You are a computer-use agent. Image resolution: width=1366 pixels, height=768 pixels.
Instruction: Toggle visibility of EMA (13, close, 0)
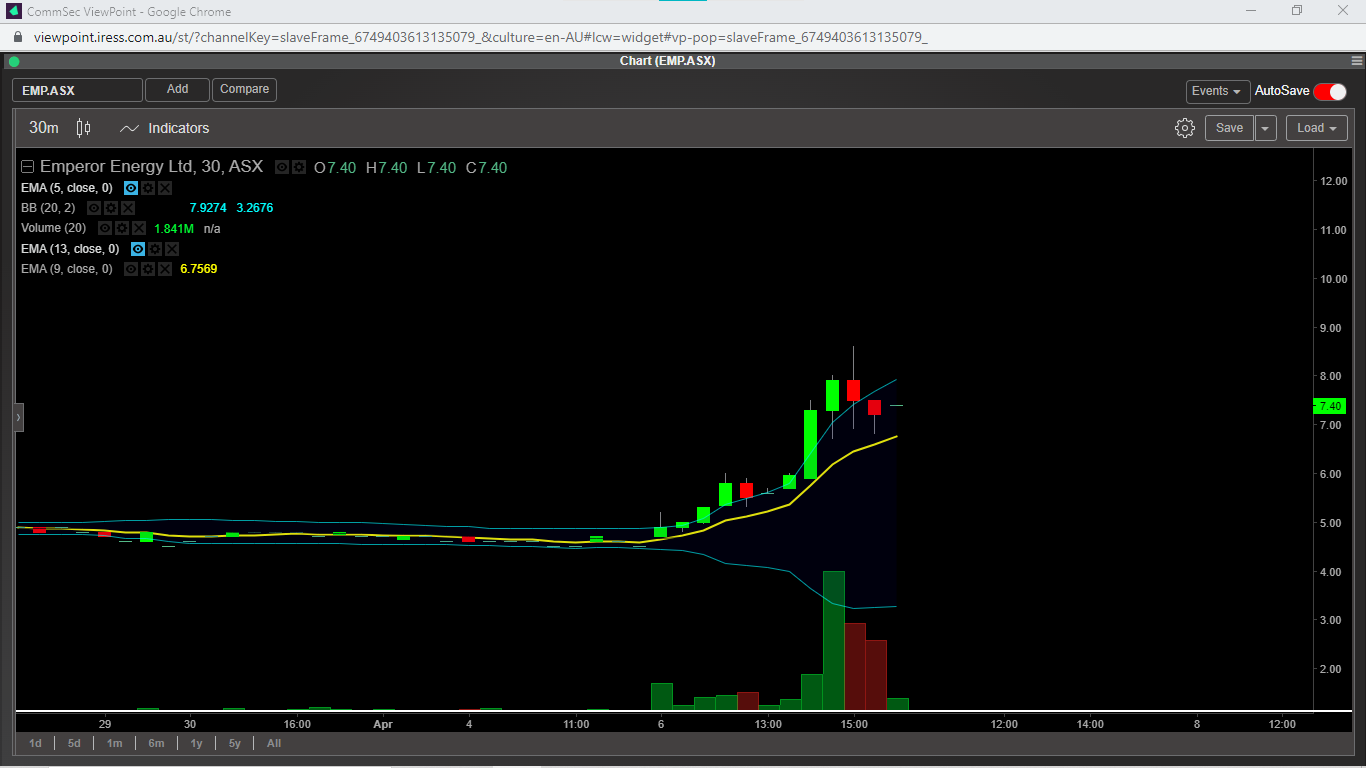pyautogui.click(x=138, y=249)
